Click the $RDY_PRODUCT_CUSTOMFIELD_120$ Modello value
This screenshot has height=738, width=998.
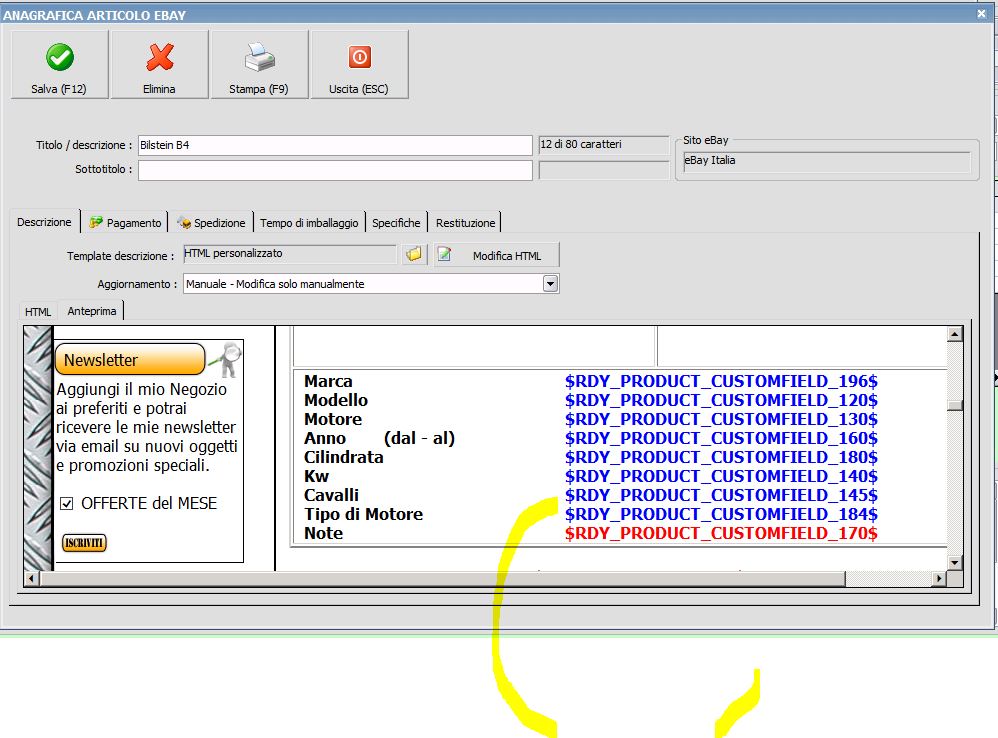point(721,400)
